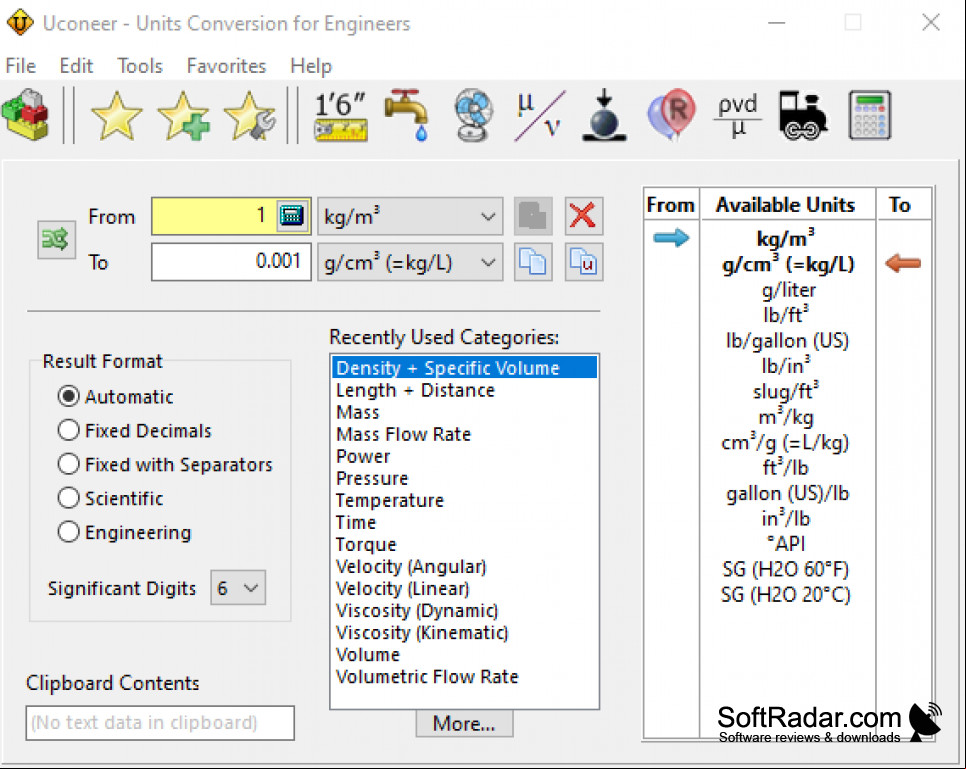The width and height of the screenshot is (966, 769).
Task: Choose SG (H2O 60°F) unit
Action: 786,569
